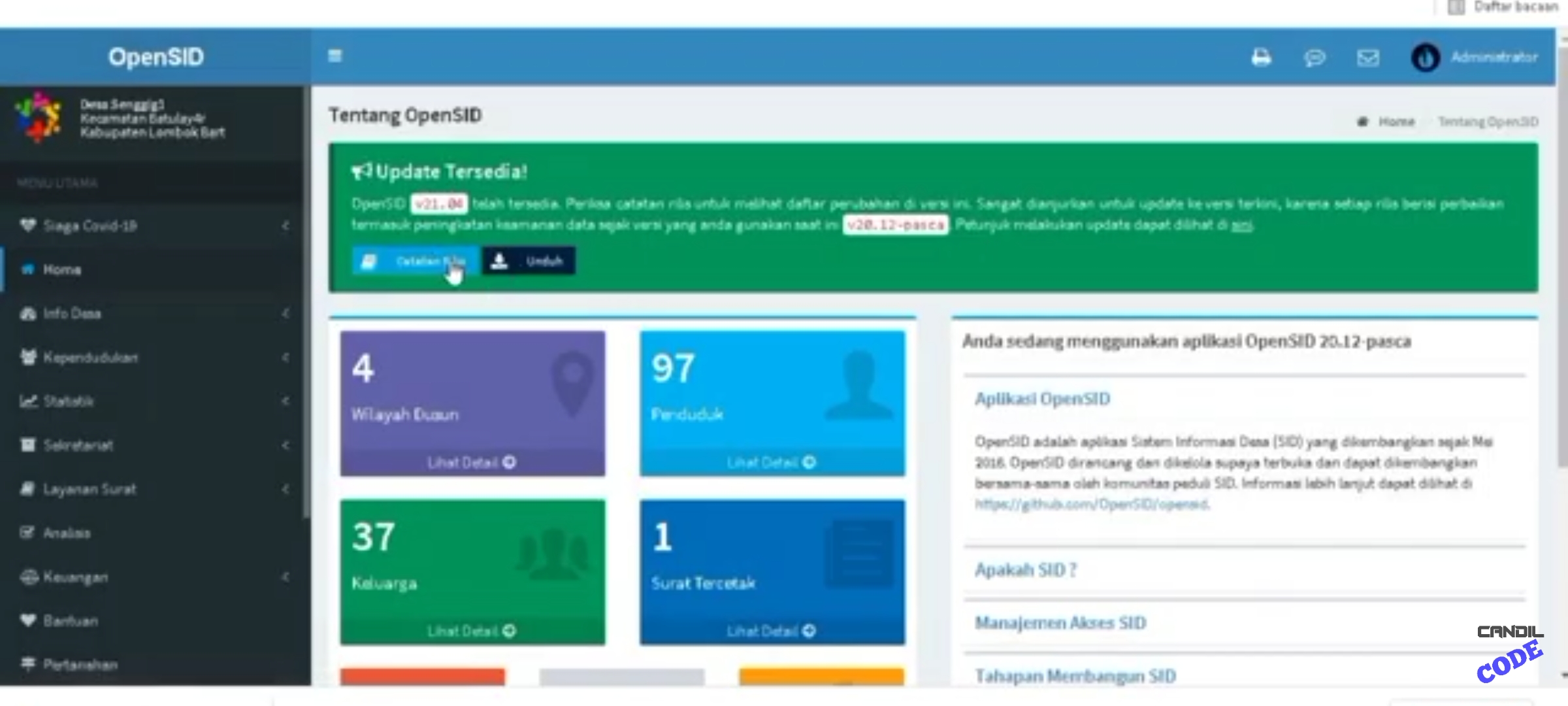Viewport: 1568px width, 706px height.
Task: Select the Statistik chart icon
Action: (29, 401)
